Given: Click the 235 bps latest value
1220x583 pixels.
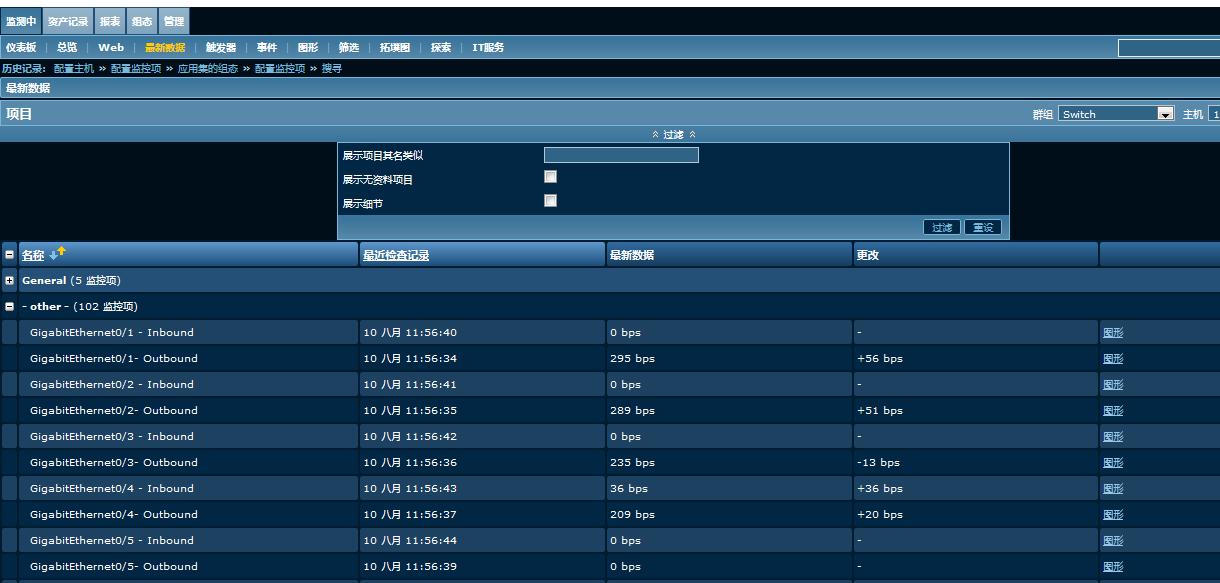Looking at the screenshot, I should (632, 462).
